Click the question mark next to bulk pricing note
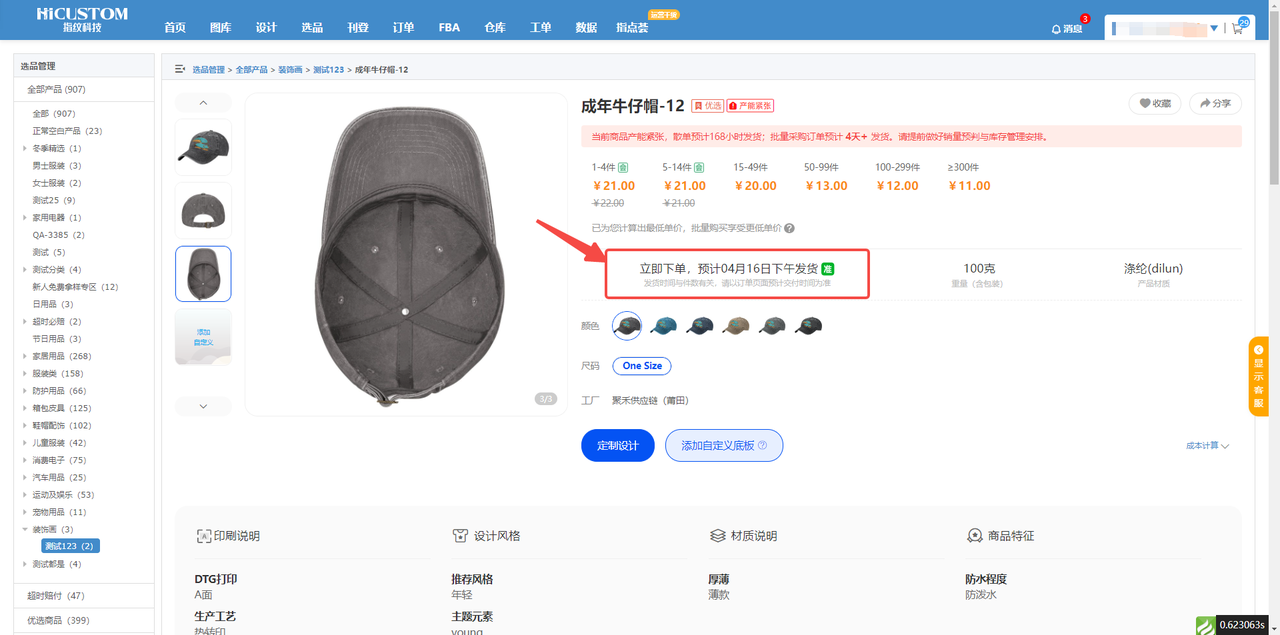Image resolution: width=1280 pixels, height=635 pixels. [789, 228]
